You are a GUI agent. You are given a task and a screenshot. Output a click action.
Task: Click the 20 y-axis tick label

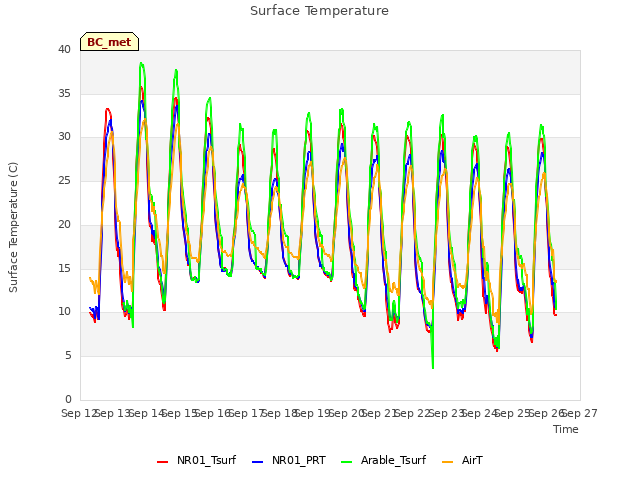pos(64,224)
